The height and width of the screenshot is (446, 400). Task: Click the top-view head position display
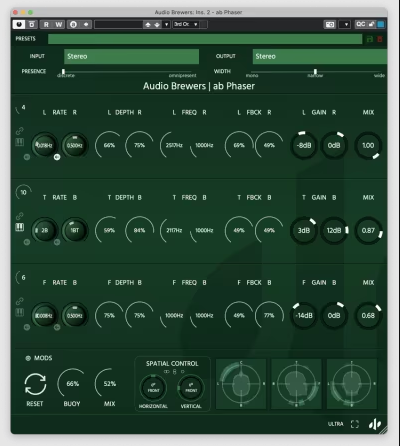click(241, 384)
